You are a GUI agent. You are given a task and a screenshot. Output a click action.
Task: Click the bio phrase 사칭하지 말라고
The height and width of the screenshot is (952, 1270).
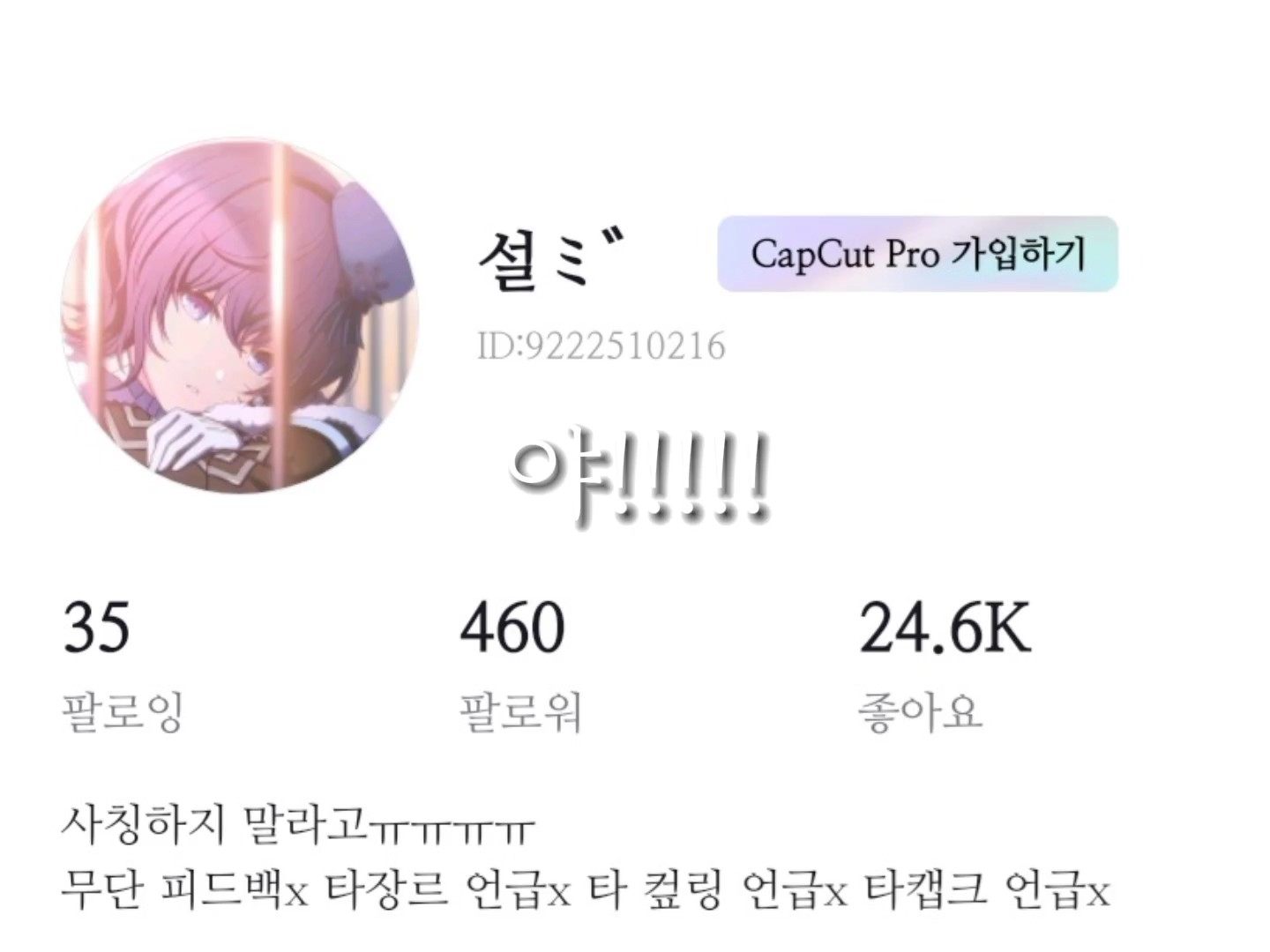tap(214, 823)
